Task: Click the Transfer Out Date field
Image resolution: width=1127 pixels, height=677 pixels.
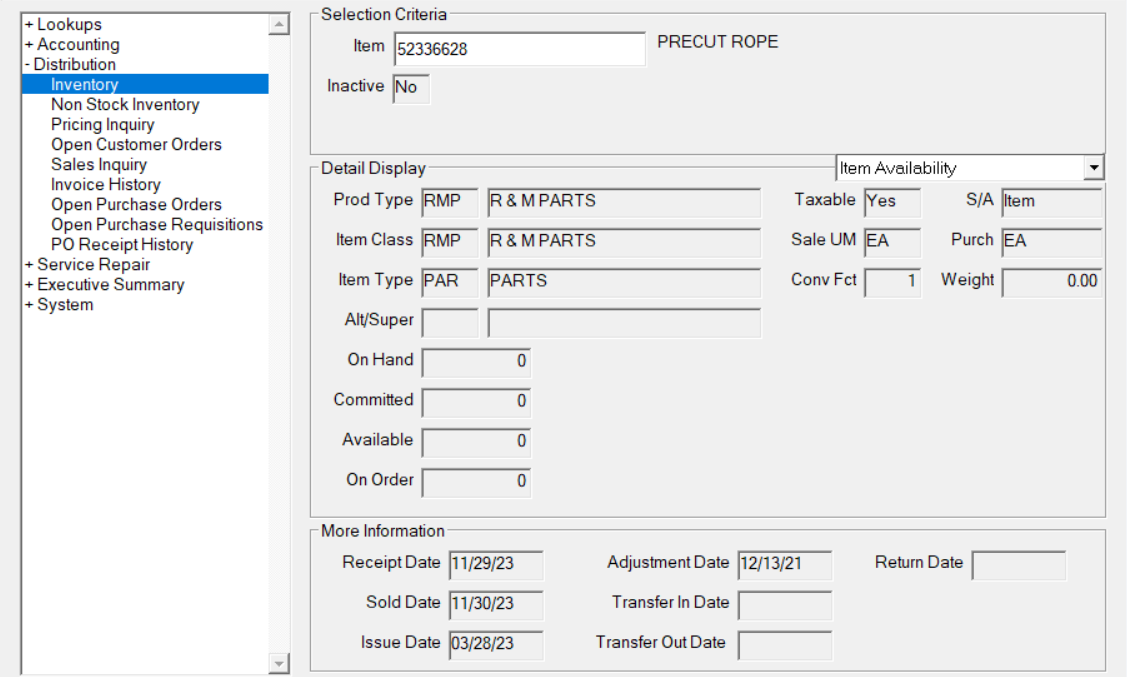Action: pyautogui.click(x=785, y=645)
